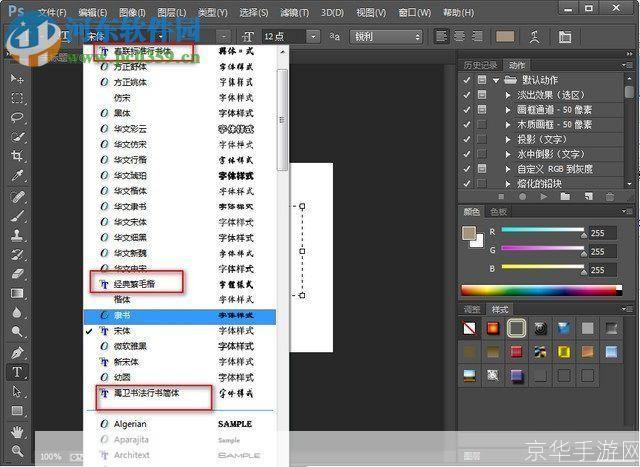This screenshot has width=640, height=467.
Task: Select the Brush tool
Action: click(17, 216)
